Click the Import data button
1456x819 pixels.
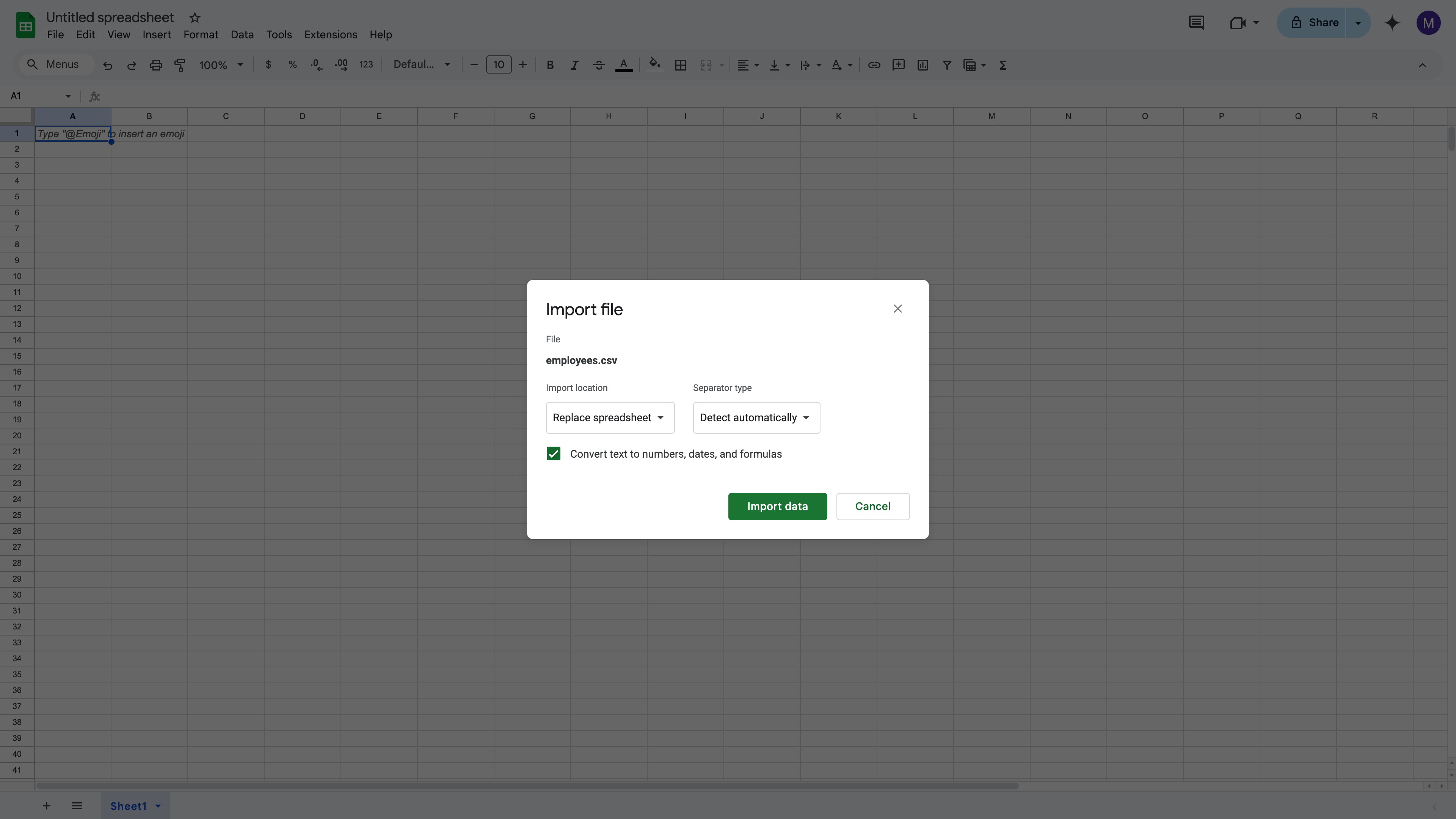(777, 507)
